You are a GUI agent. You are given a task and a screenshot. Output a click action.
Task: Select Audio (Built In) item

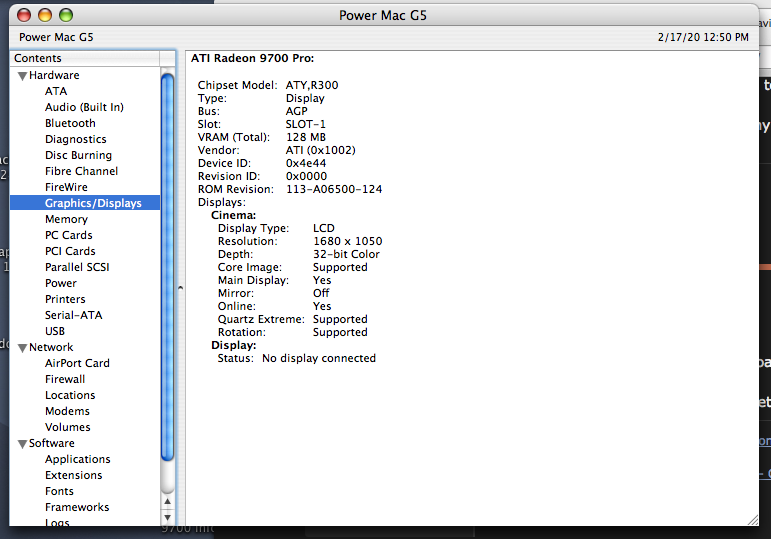tap(84, 107)
